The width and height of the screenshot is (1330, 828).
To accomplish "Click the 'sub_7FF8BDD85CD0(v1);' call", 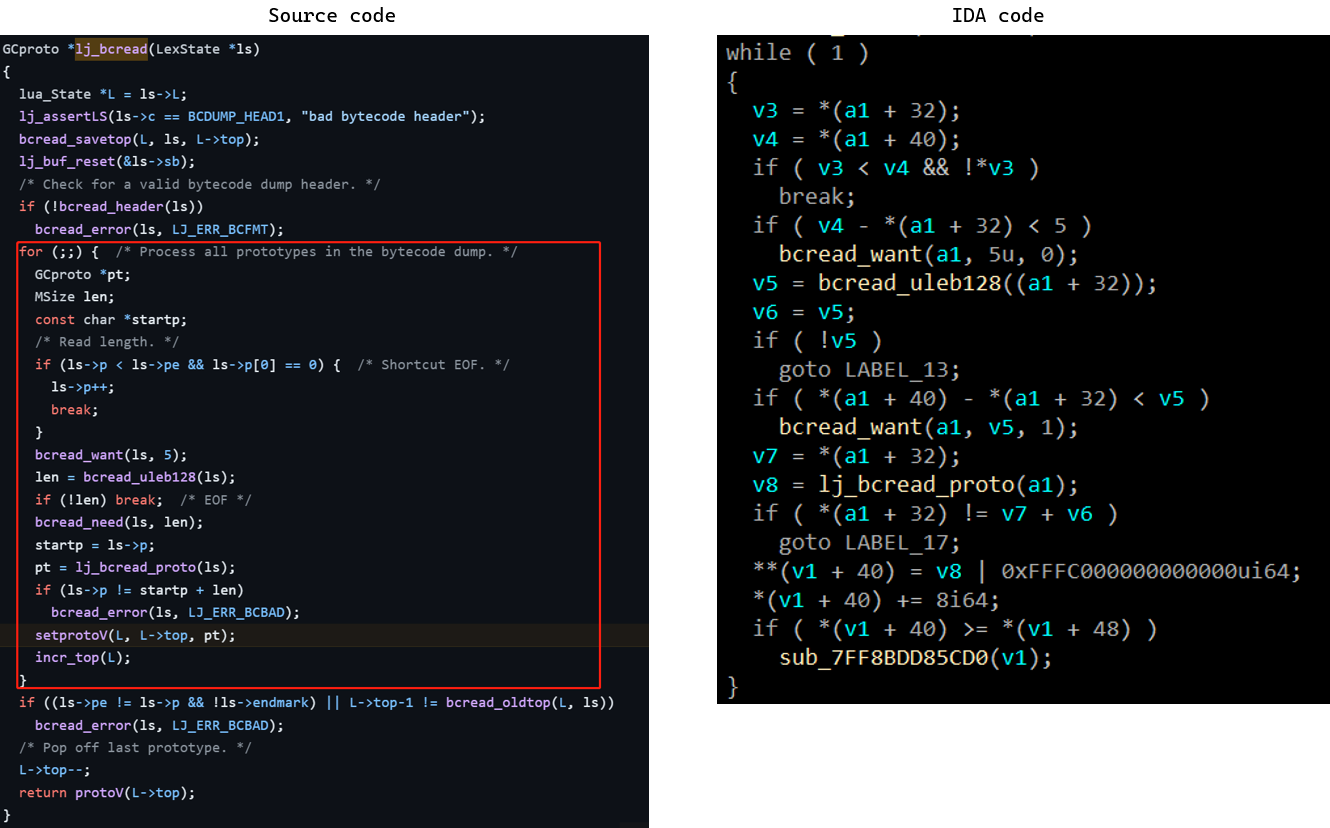I will click(x=916, y=658).
